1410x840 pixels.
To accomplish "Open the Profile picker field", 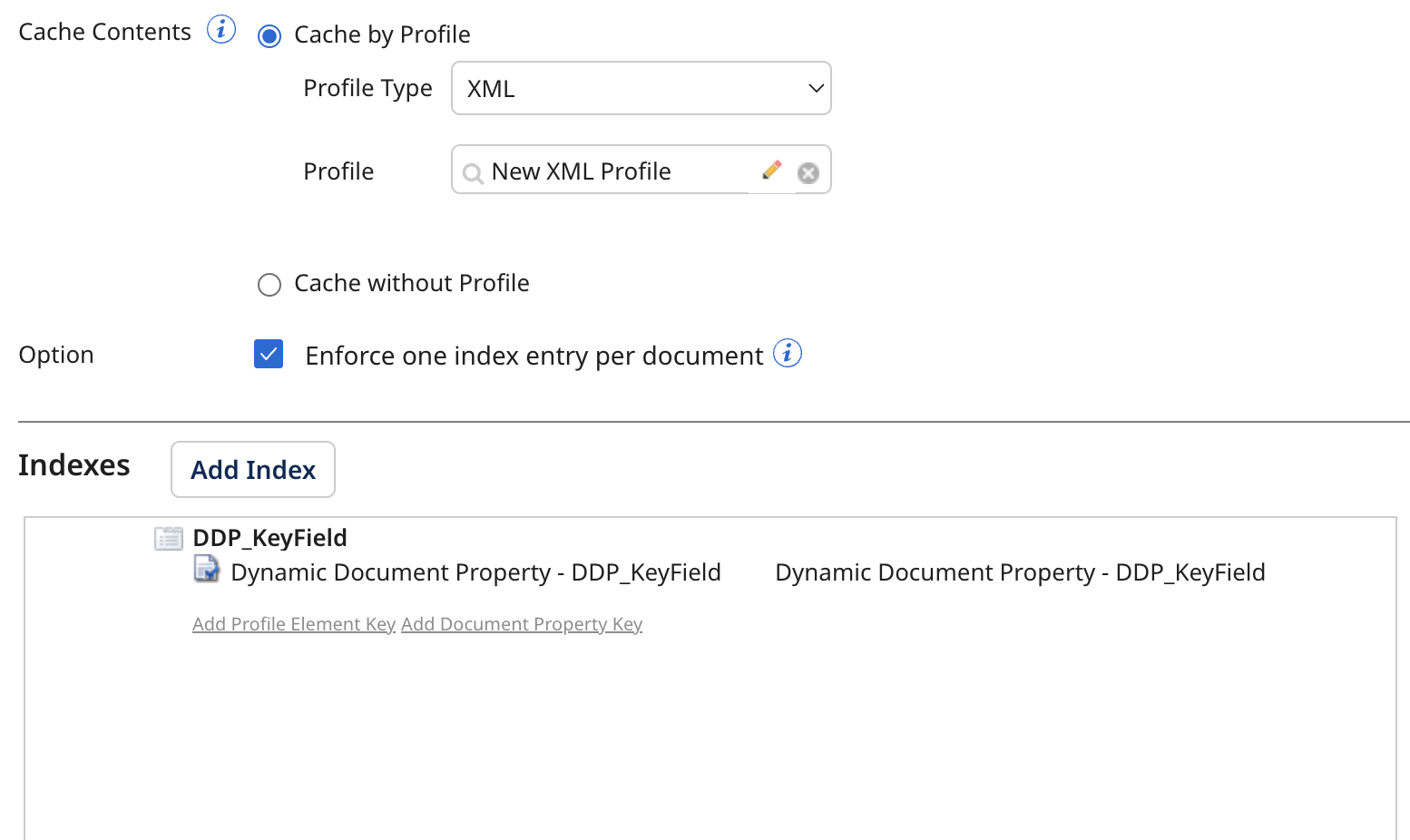I will [x=626, y=171].
